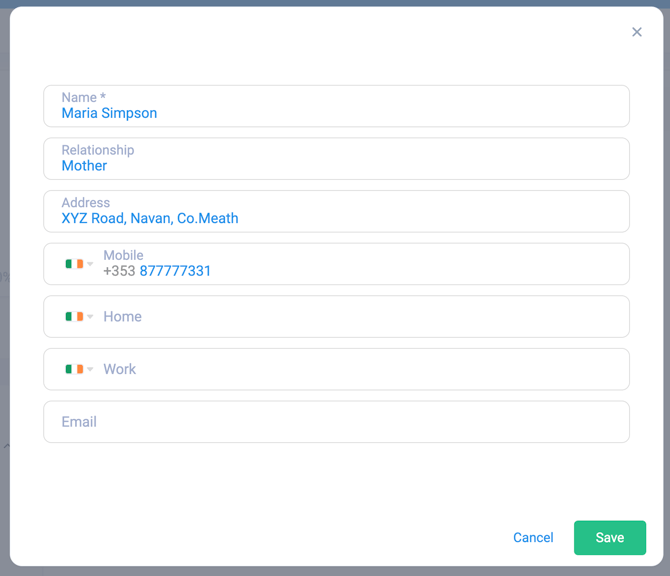This screenshot has height=576, width=670.
Task: Focus the Name field with Maria Simpson
Action: [x=336, y=106]
